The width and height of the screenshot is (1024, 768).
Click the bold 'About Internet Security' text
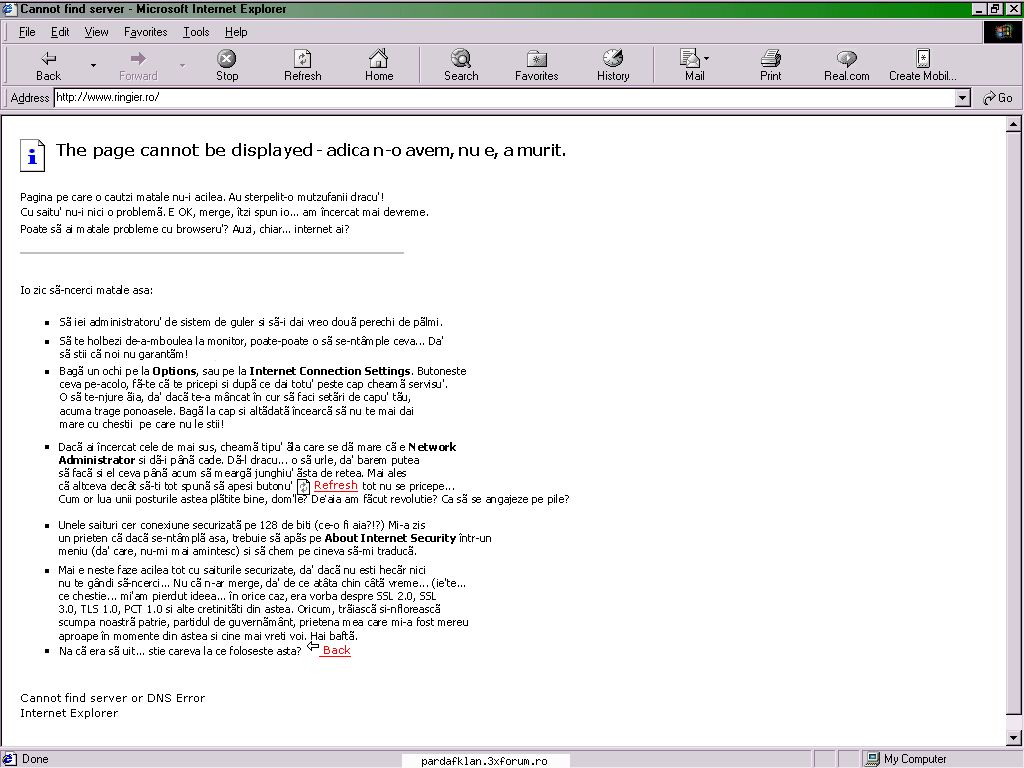(390, 538)
